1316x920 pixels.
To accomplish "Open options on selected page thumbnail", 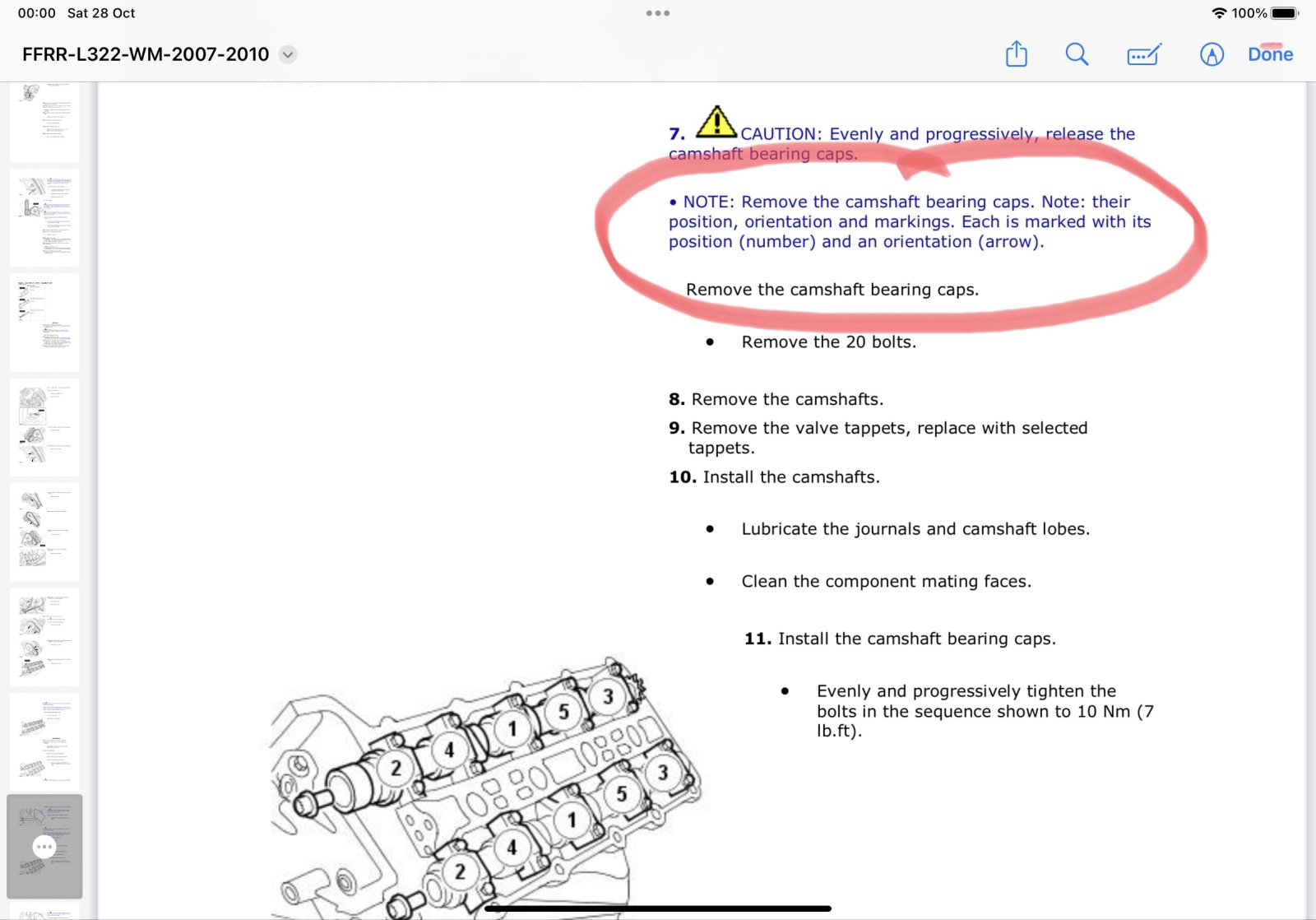I will [x=44, y=846].
